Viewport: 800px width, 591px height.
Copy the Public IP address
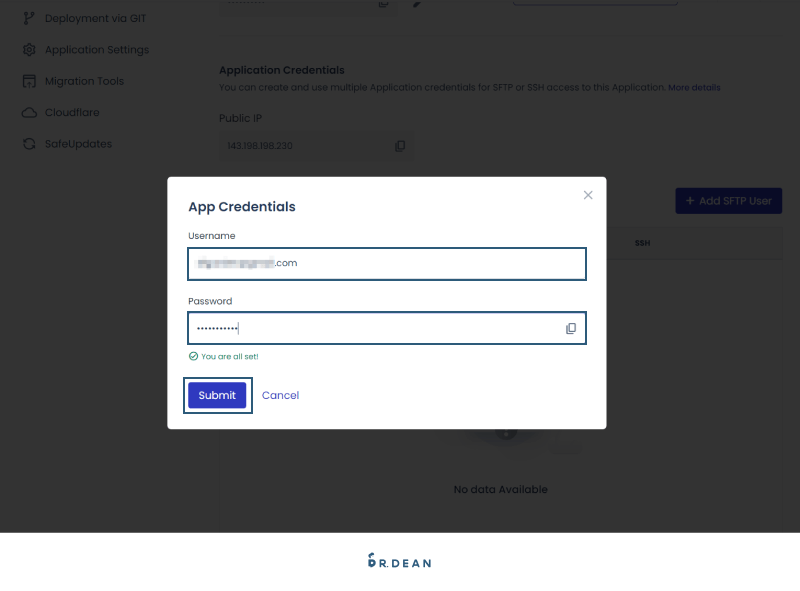(x=400, y=146)
